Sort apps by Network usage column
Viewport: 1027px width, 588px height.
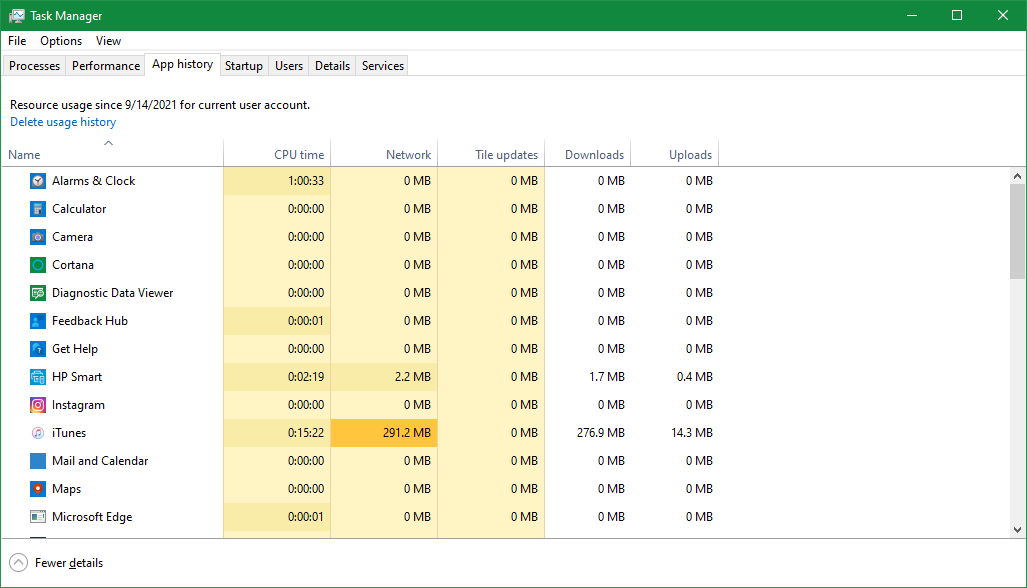pos(410,154)
